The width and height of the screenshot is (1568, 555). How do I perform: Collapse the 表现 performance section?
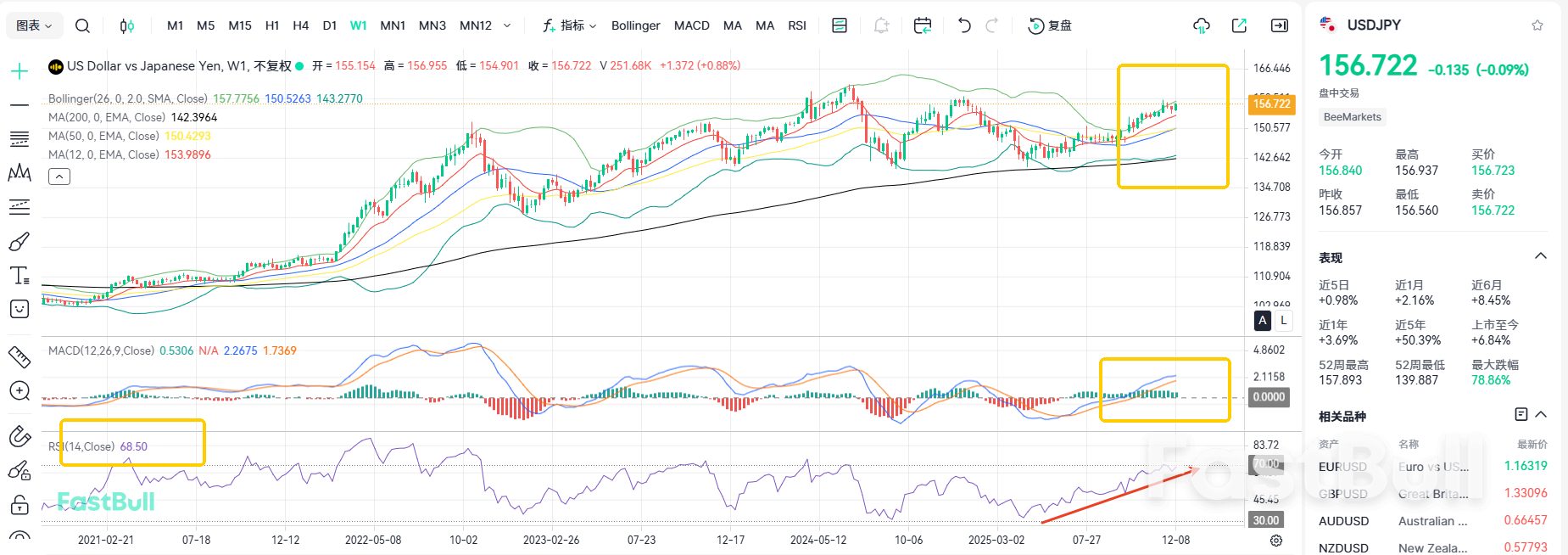[1541, 256]
